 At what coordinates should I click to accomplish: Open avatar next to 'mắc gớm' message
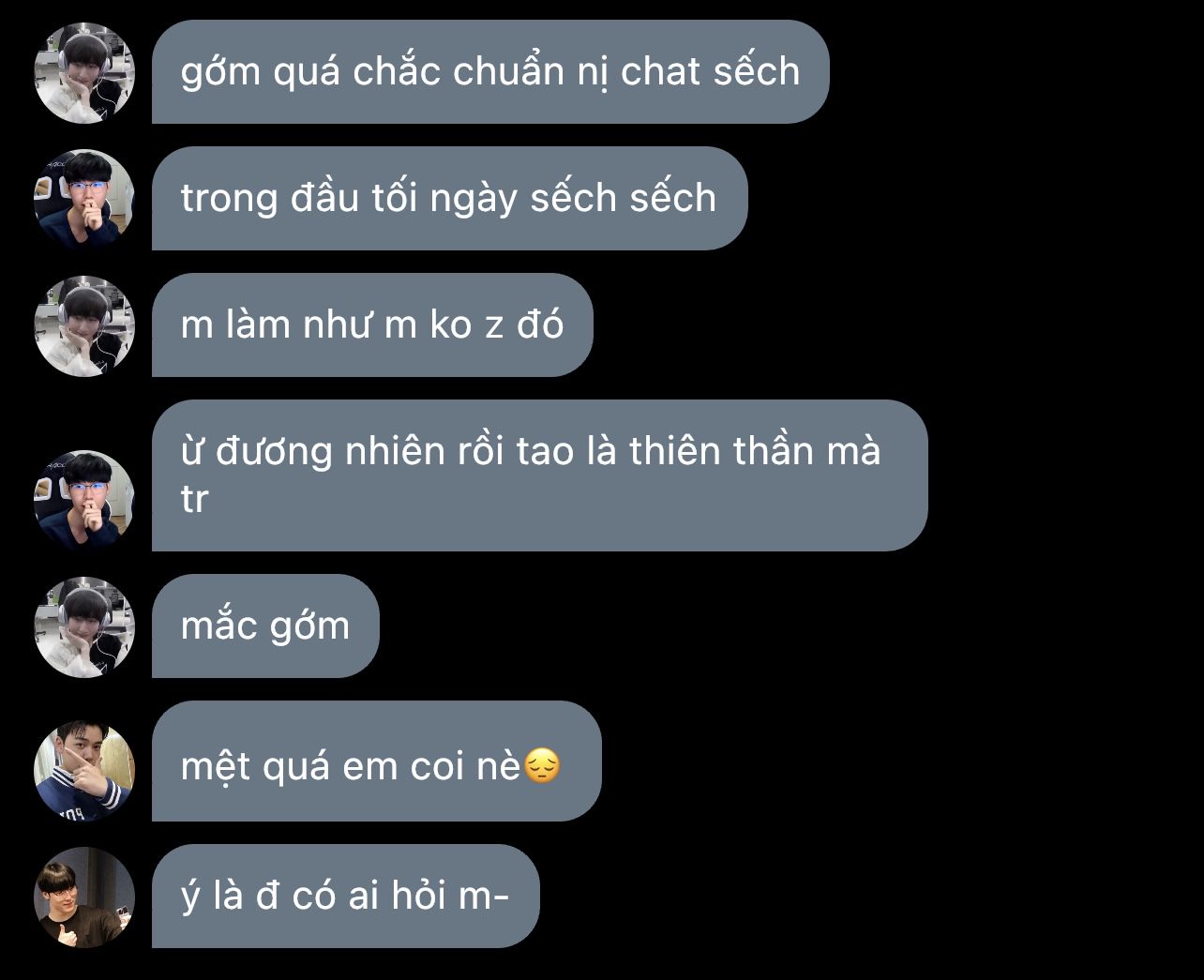tap(84, 627)
